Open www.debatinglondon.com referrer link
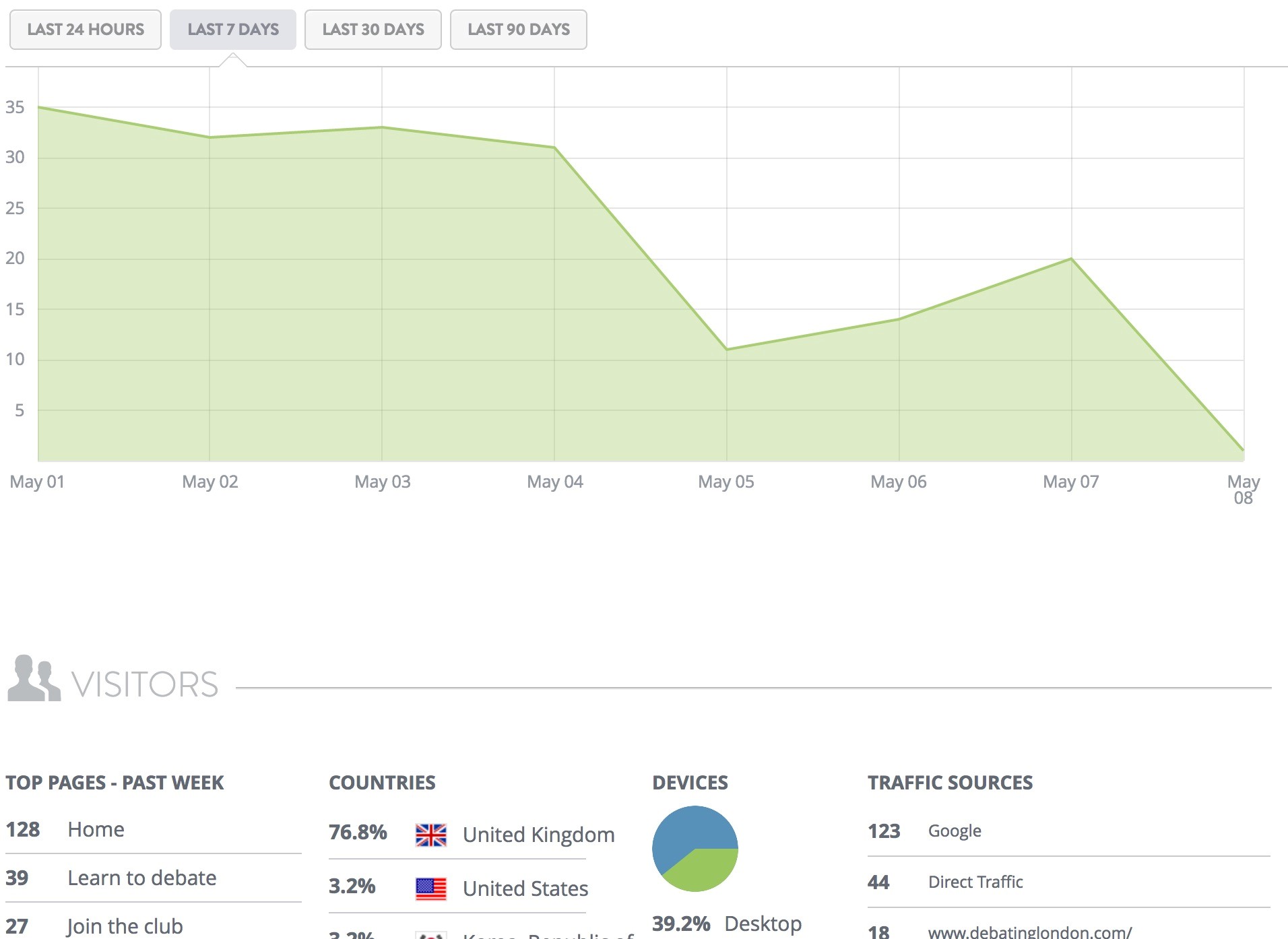This screenshot has width=1288, height=939. click(x=1030, y=932)
